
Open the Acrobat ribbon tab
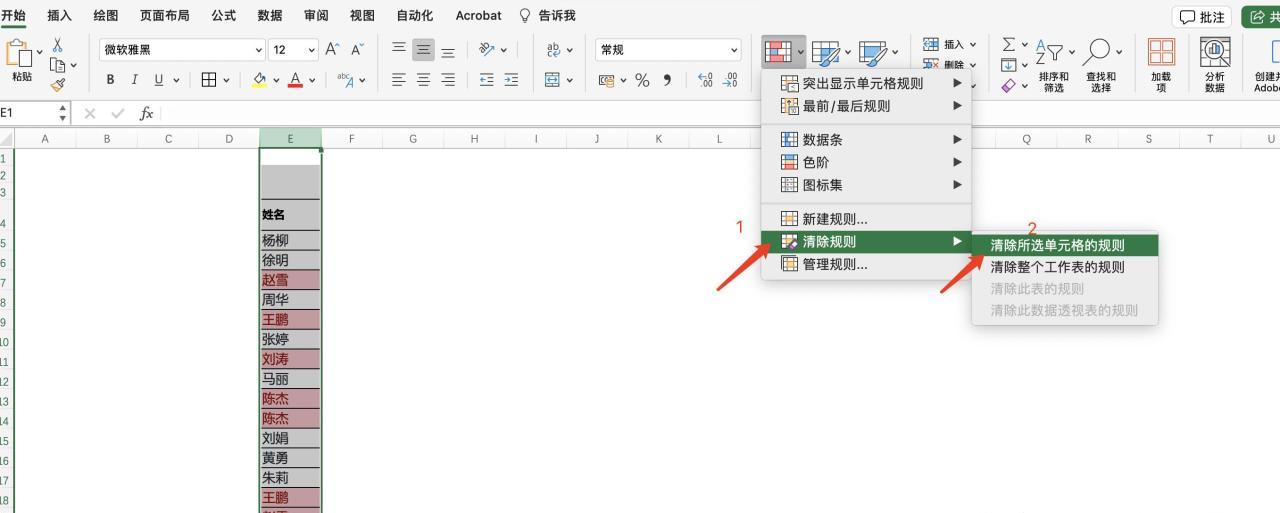[x=478, y=15]
